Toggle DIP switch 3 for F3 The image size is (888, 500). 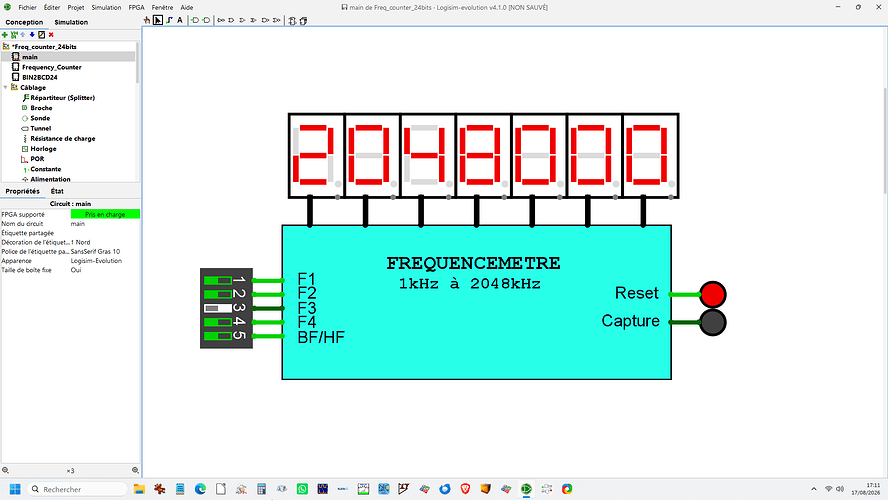tap(218, 308)
